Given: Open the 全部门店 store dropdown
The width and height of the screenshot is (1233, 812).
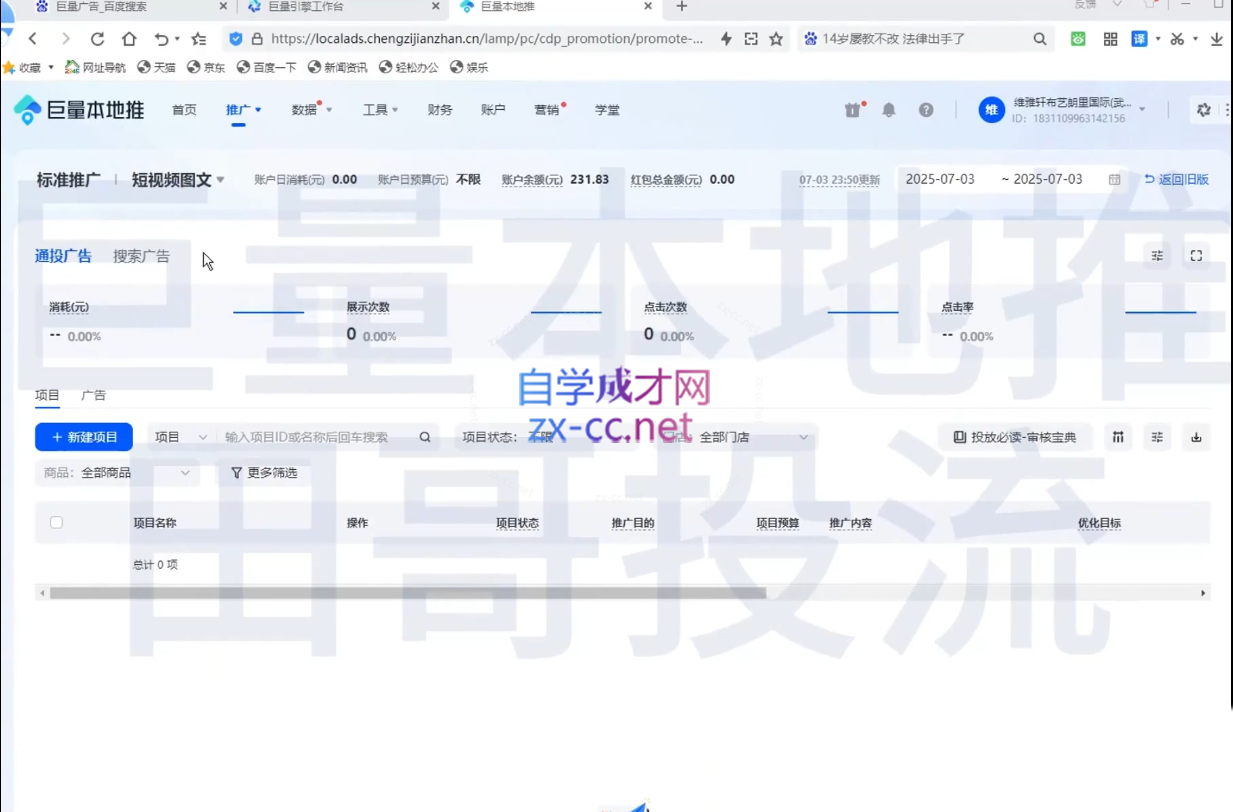Looking at the screenshot, I should pyautogui.click(x=755, y=437).
